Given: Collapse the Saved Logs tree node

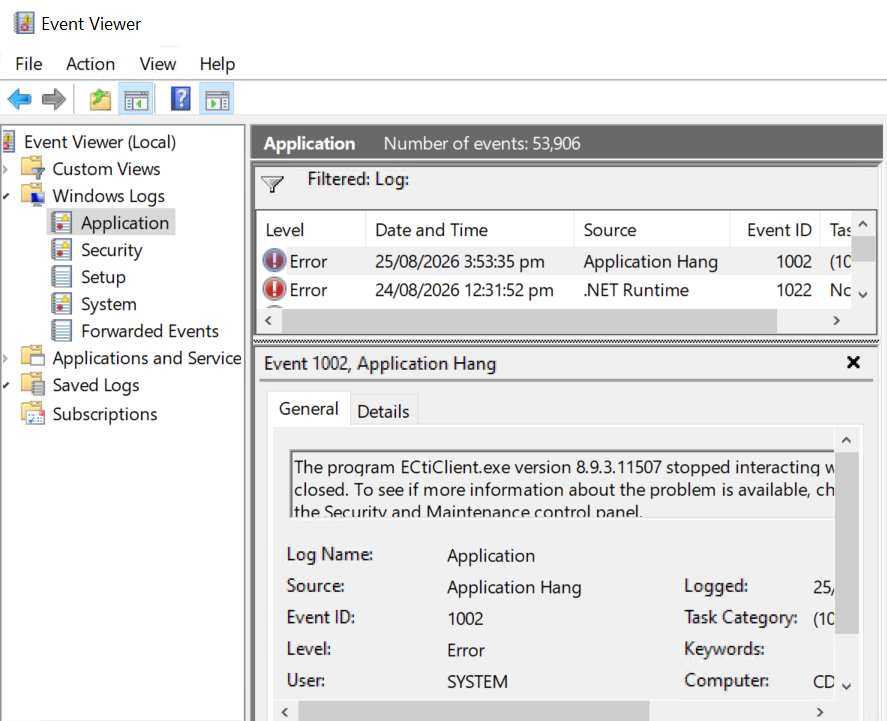Looking at the screenshot, I should point(6,386).
